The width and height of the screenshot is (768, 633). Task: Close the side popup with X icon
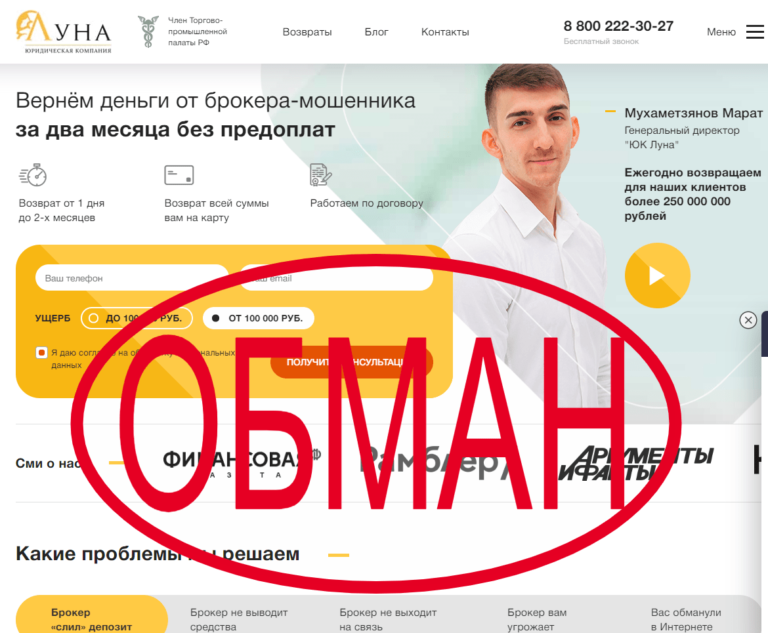coord(748,320)
